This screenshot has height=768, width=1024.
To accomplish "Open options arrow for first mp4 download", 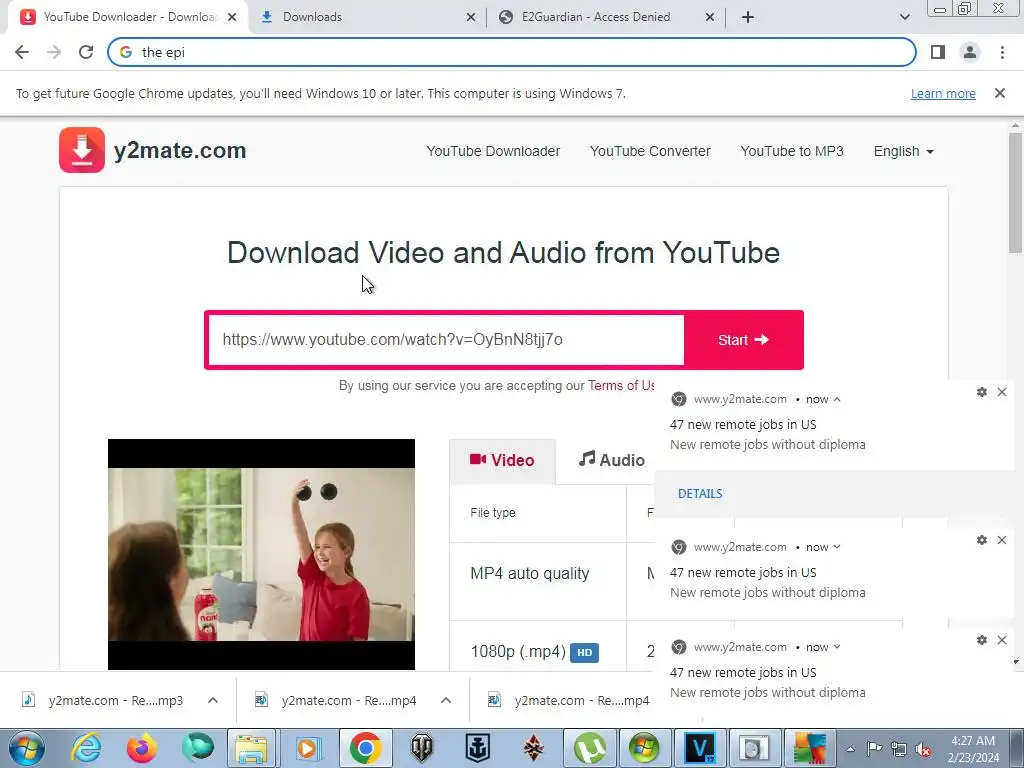I will [x=446, y=700].
